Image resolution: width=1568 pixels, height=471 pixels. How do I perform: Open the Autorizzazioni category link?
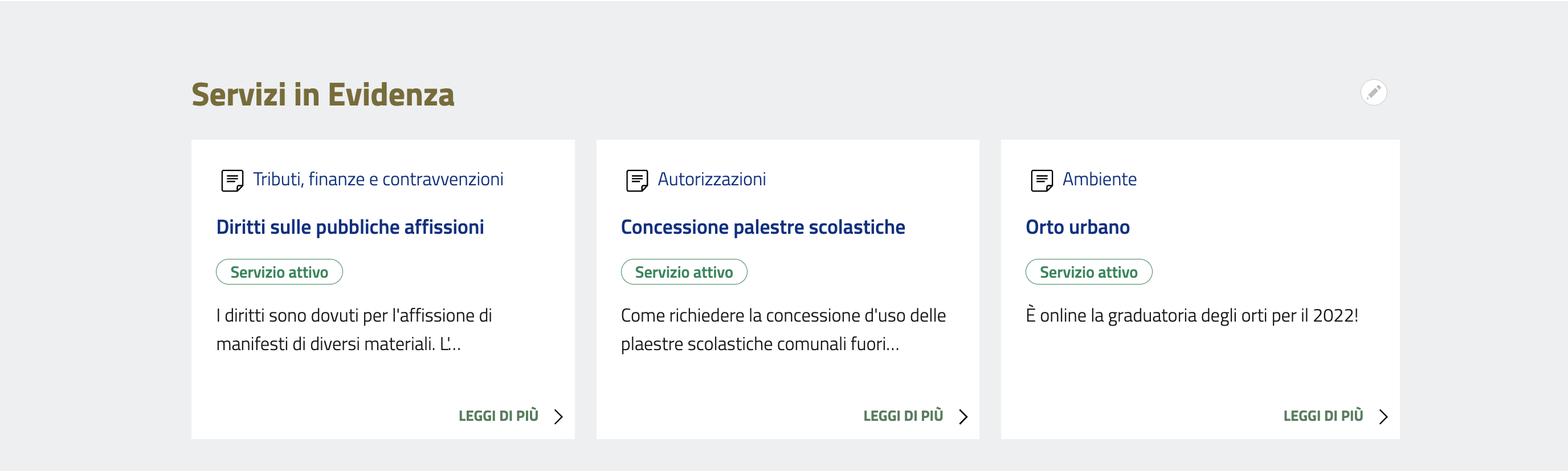712,179
